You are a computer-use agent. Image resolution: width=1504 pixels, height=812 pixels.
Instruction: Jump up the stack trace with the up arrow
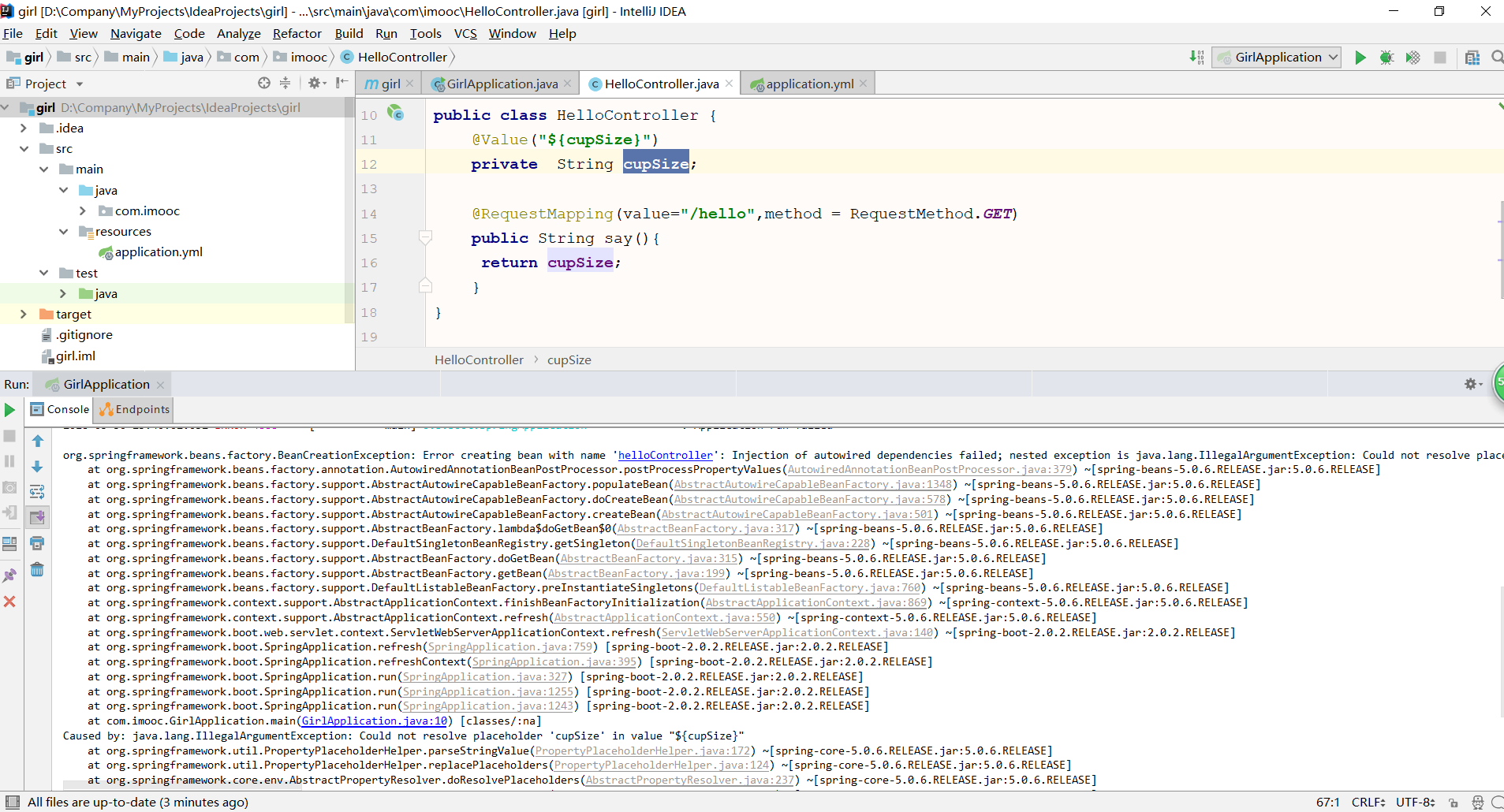tap(37, 441)
